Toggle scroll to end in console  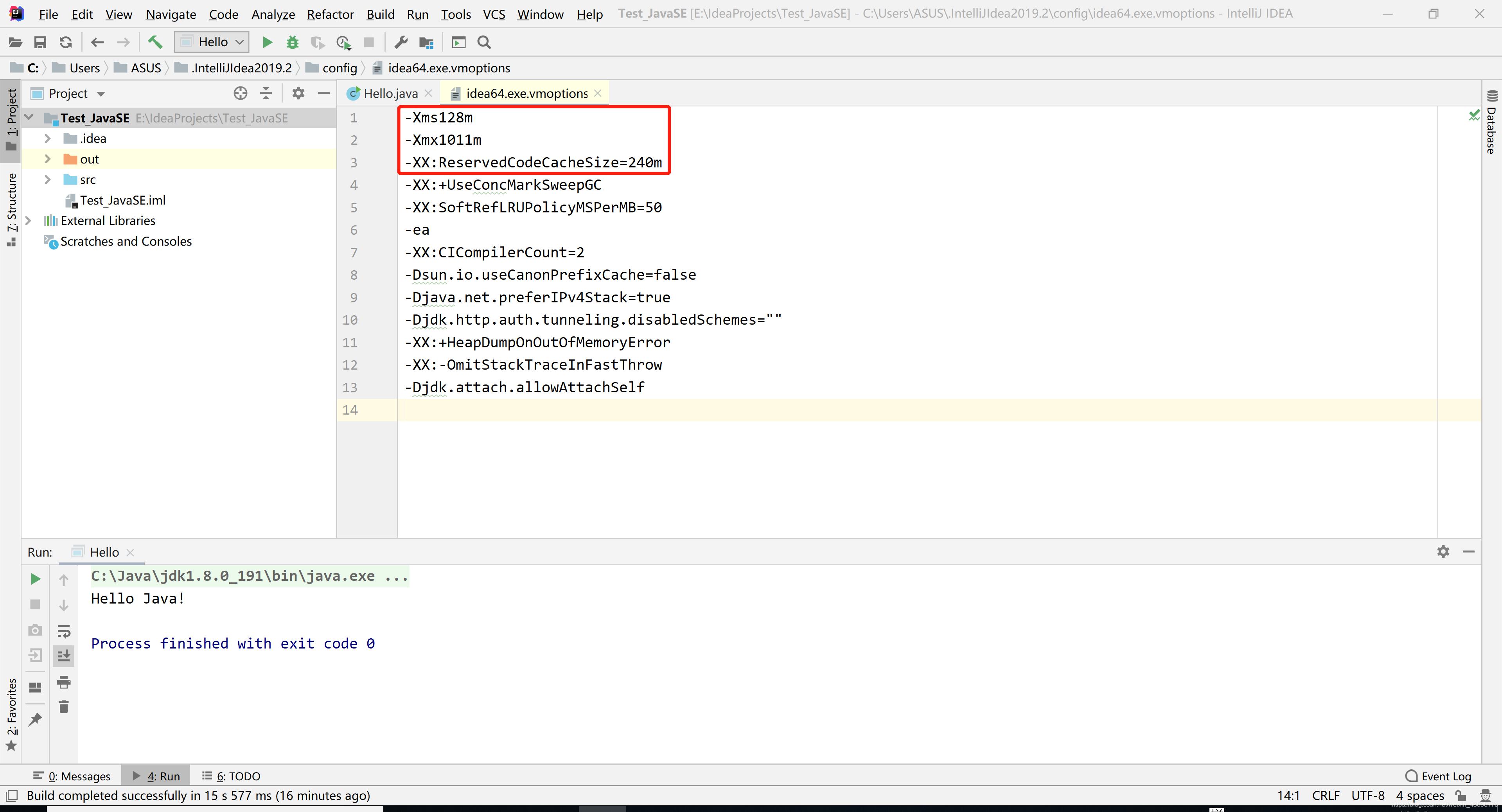point(63,656)
